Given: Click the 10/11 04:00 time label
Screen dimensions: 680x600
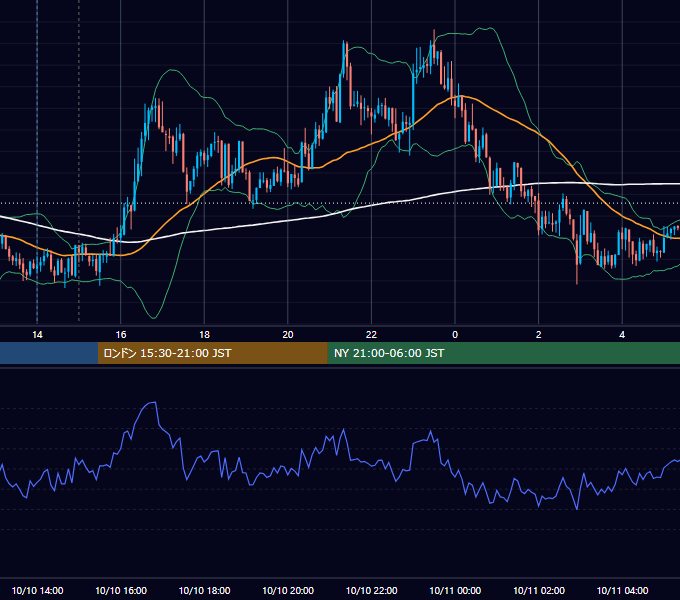Looking at the screenshot, I should [622, 590].
